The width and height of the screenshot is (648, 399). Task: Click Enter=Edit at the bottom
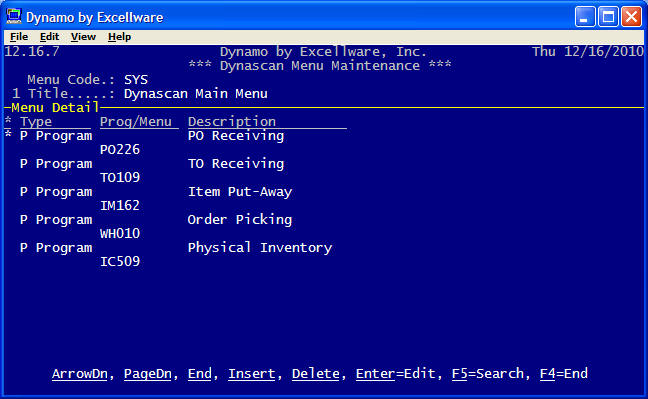(x=395, y=374)
